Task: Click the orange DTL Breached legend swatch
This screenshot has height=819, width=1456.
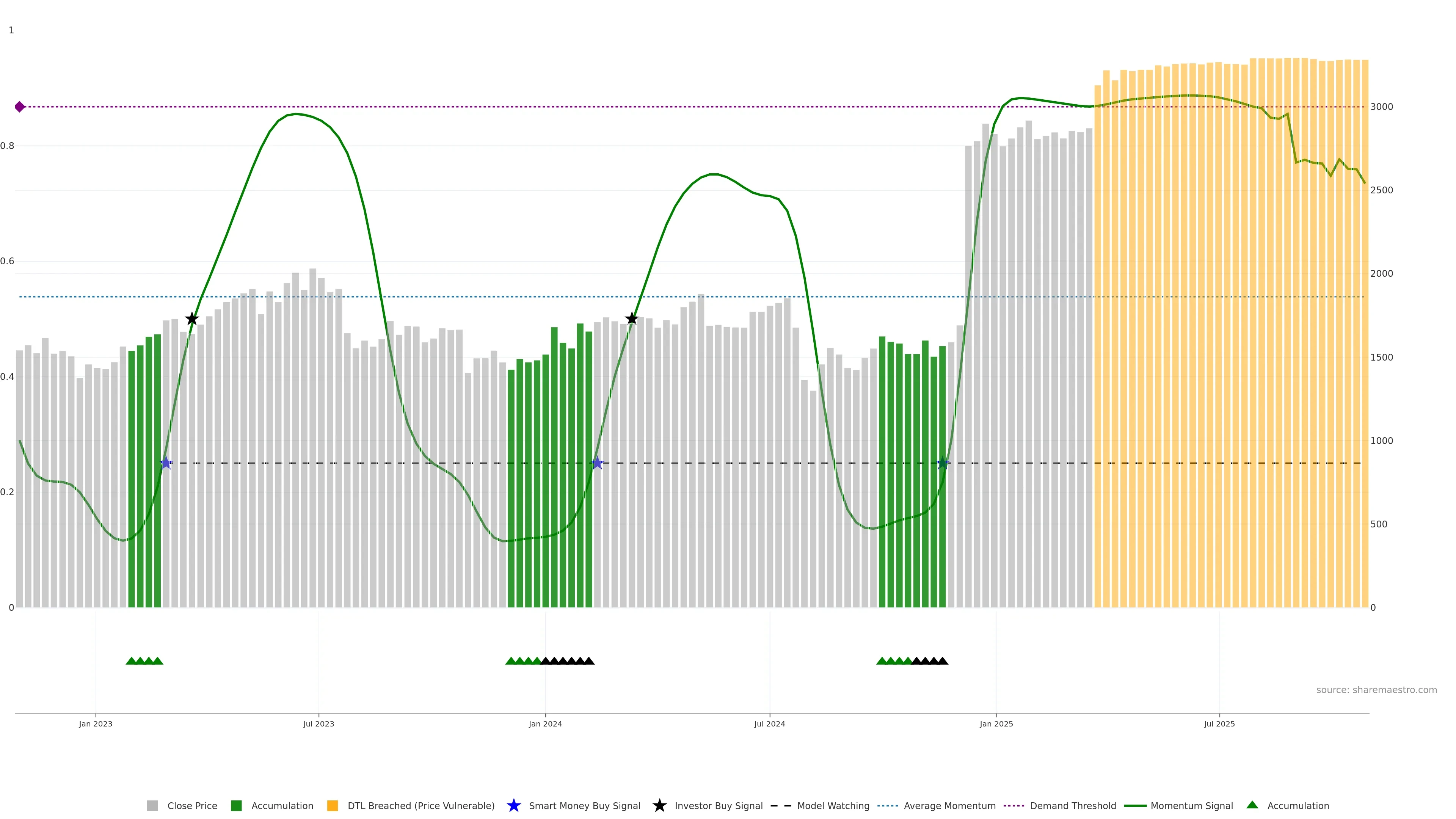Action: tap(333, 806)
